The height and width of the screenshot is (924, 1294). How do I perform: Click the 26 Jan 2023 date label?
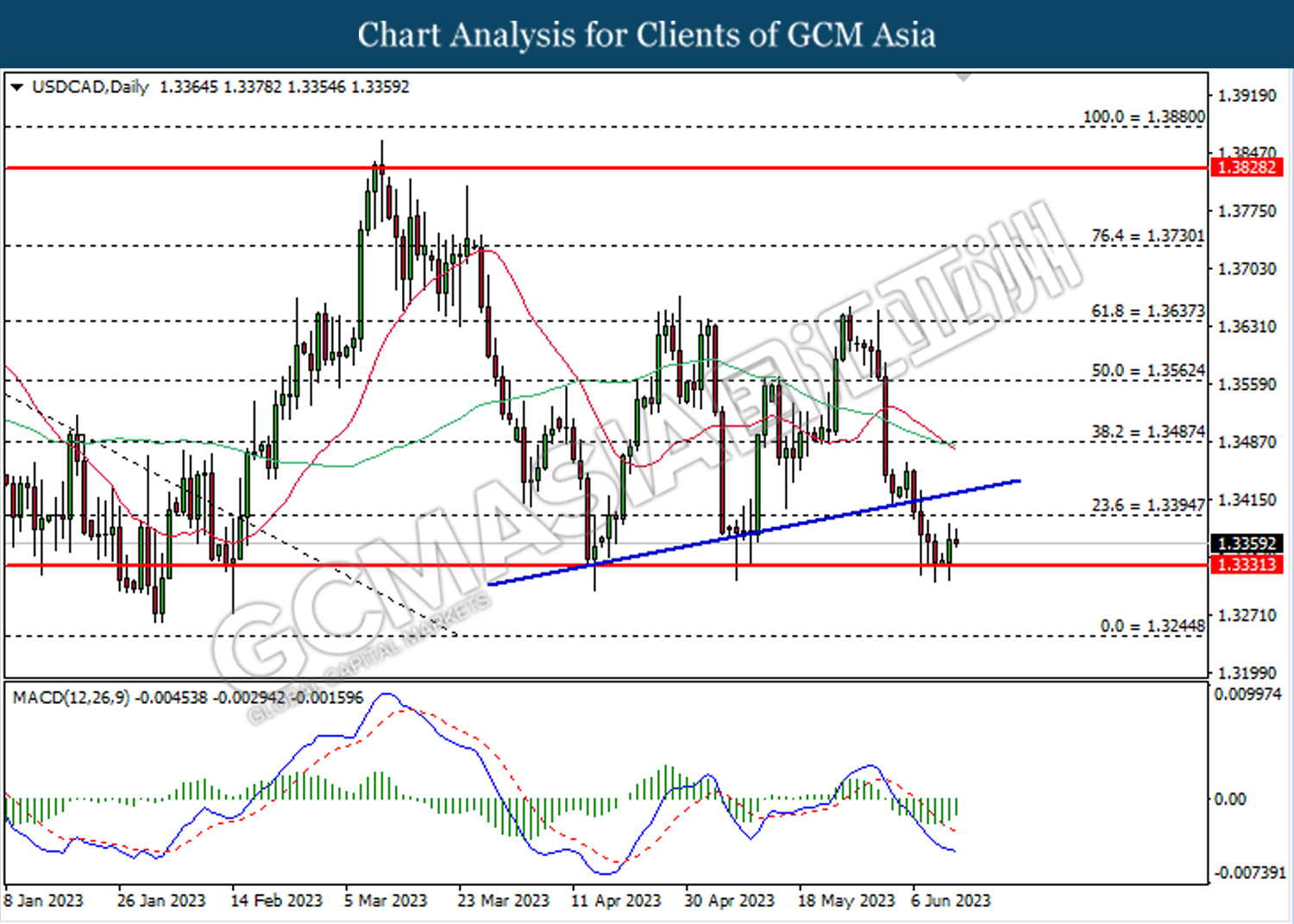(x=161, y=901)
